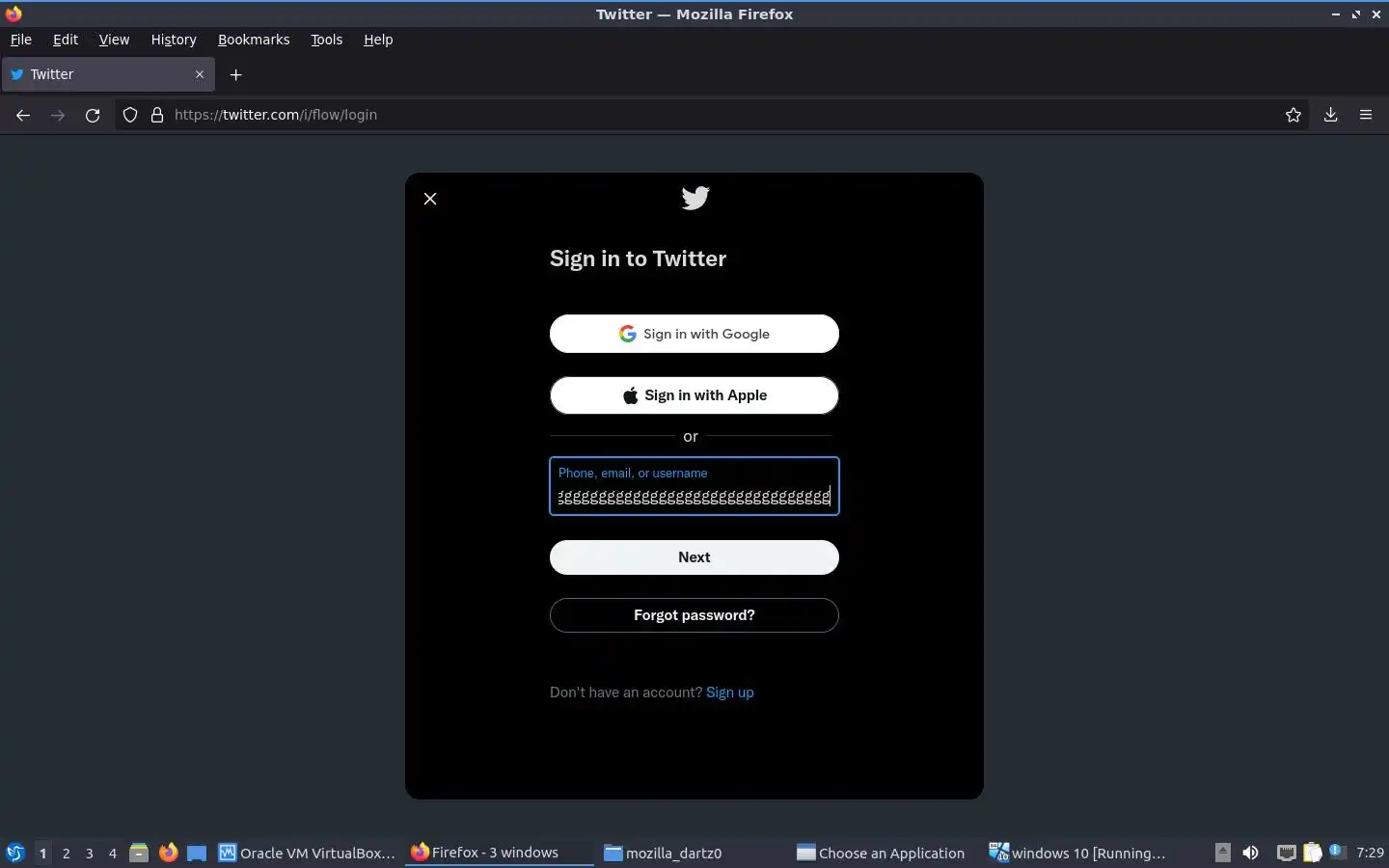Open the History menu
The width and height of the screenshot is (1389, 868).
pyautogui.click(x=174, y=40)
